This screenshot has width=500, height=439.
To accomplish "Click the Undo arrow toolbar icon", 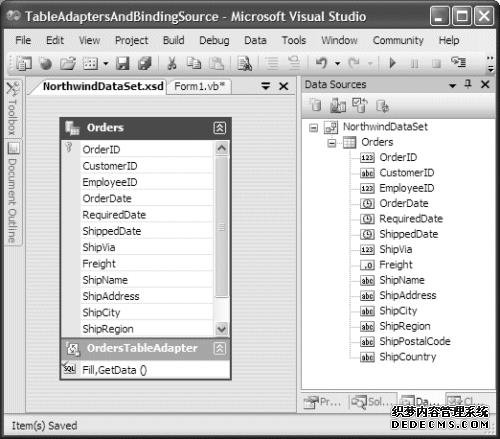I will [321, 63].
